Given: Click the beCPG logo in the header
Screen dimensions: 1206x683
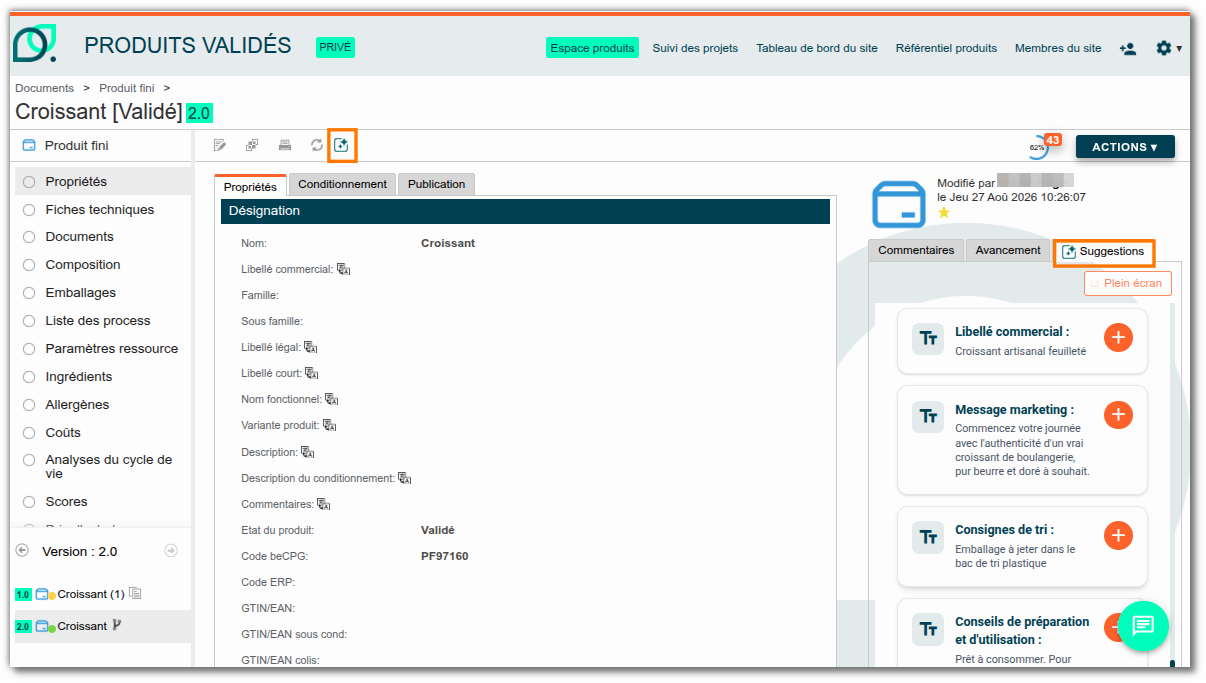Looking at the screenshot, I should [x=34, y=44].
